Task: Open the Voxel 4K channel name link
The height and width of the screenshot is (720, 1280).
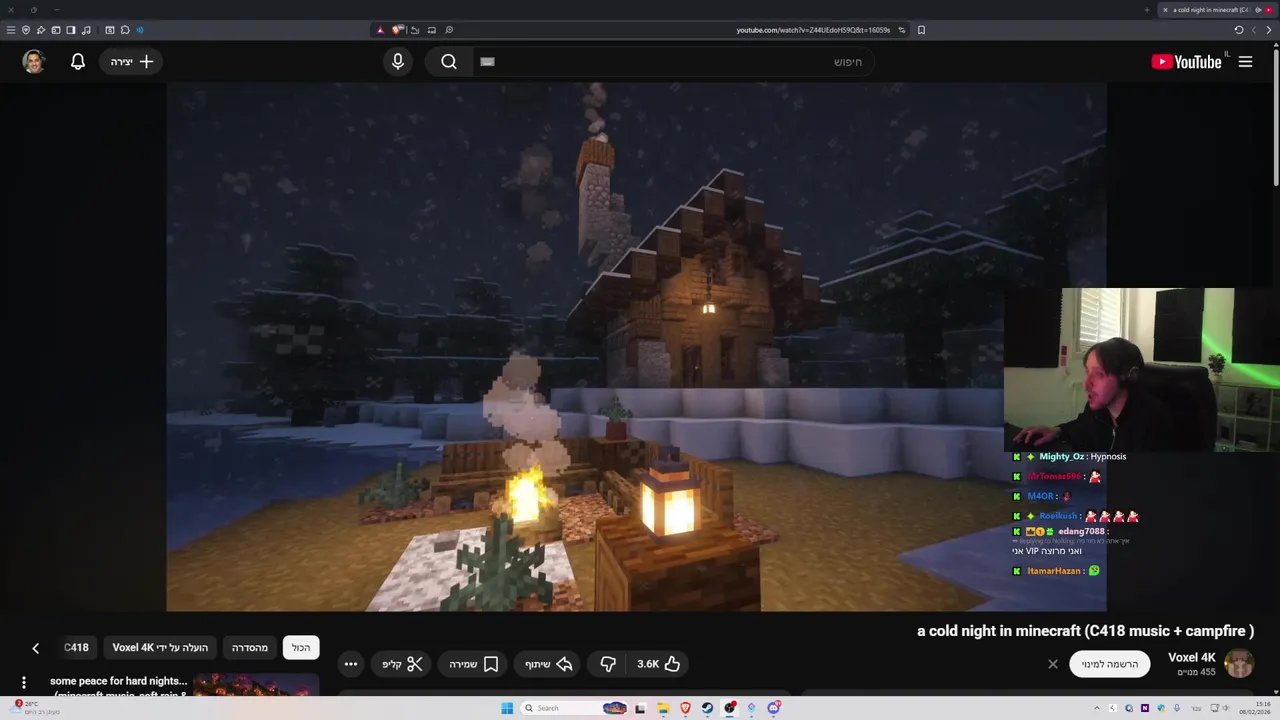Action: [x=1191, y=658]
